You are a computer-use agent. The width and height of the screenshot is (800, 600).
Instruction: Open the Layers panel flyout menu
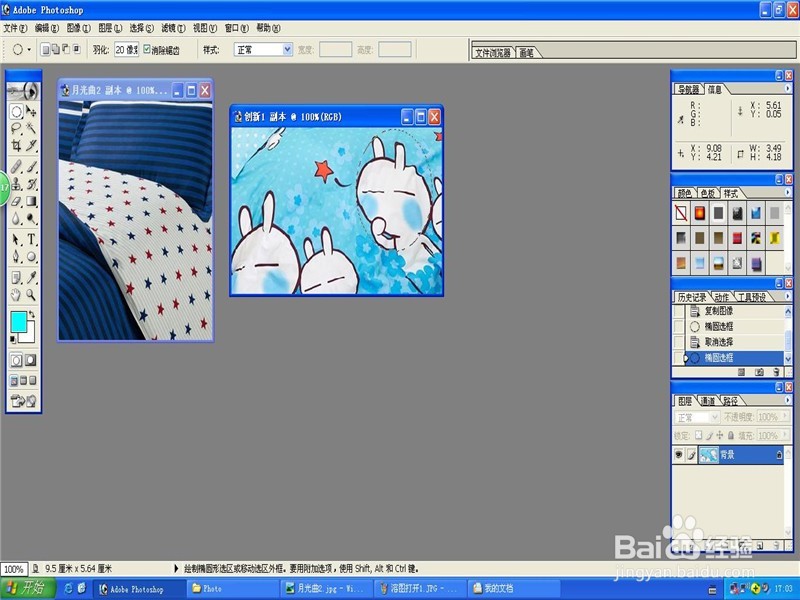click(787, 400)
